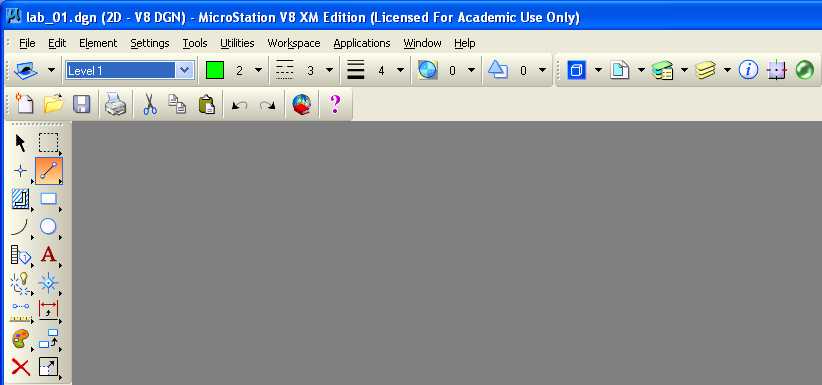Select the Place Fence tool
This screenshot has width=822, height=385.
pos(49,143)
